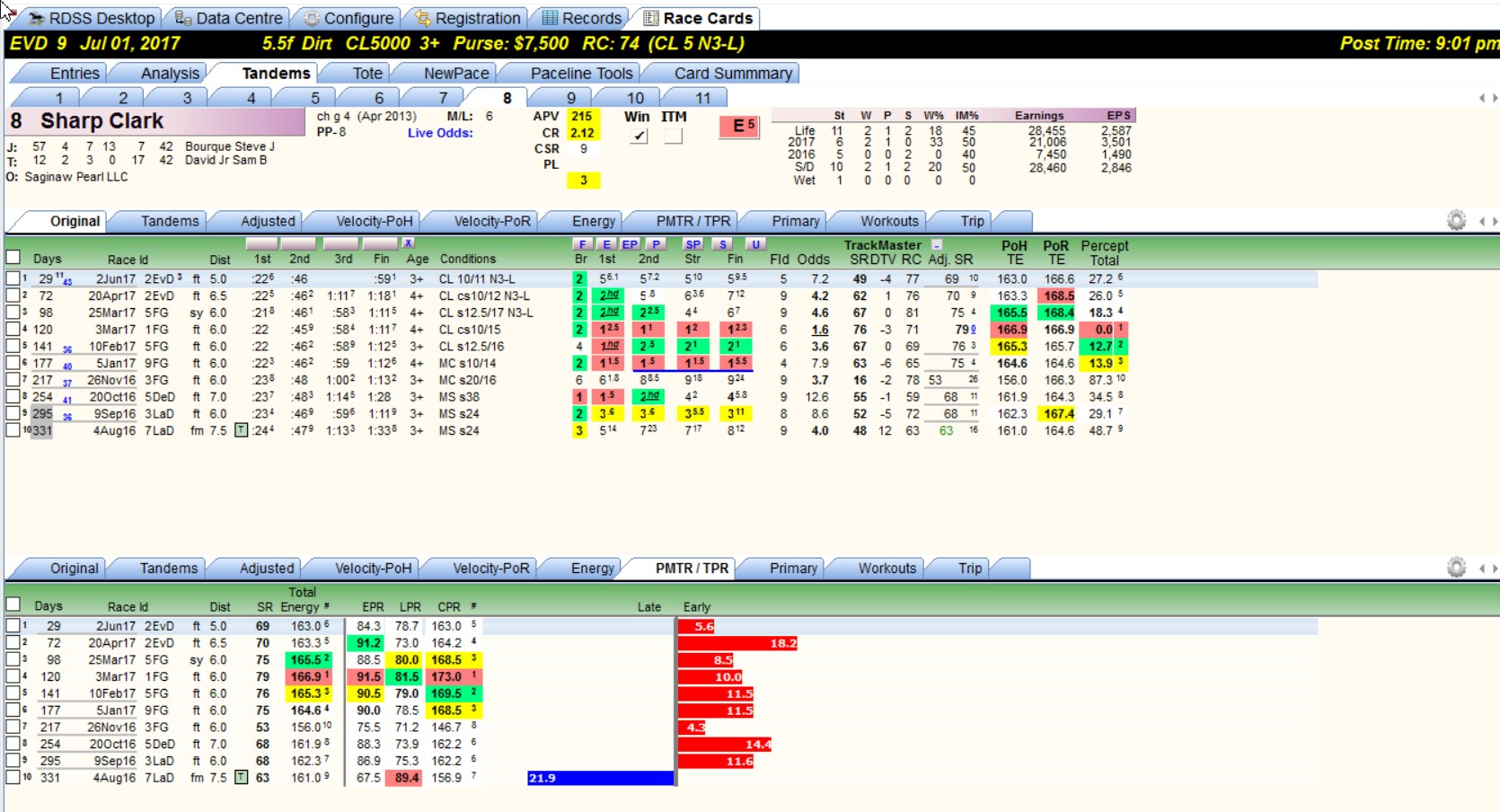Image resolution: width=1500 pixels, height=812 pixels.
Task: Click the underlined 1.6 odds on the 3Mar17 row
Action: [x=819, y=330]
